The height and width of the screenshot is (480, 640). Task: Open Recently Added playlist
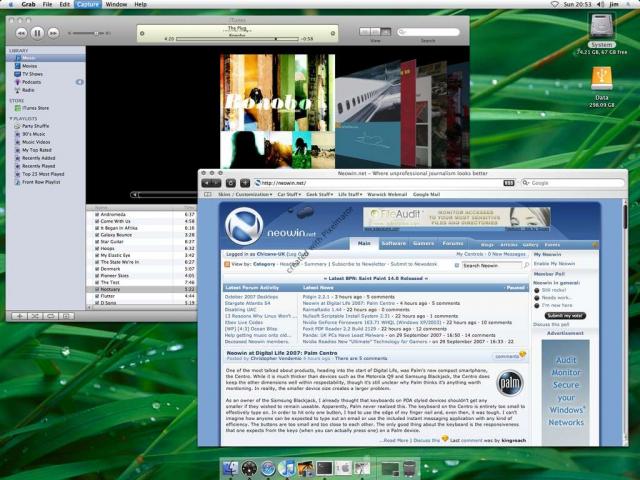(x=38, y=158)
